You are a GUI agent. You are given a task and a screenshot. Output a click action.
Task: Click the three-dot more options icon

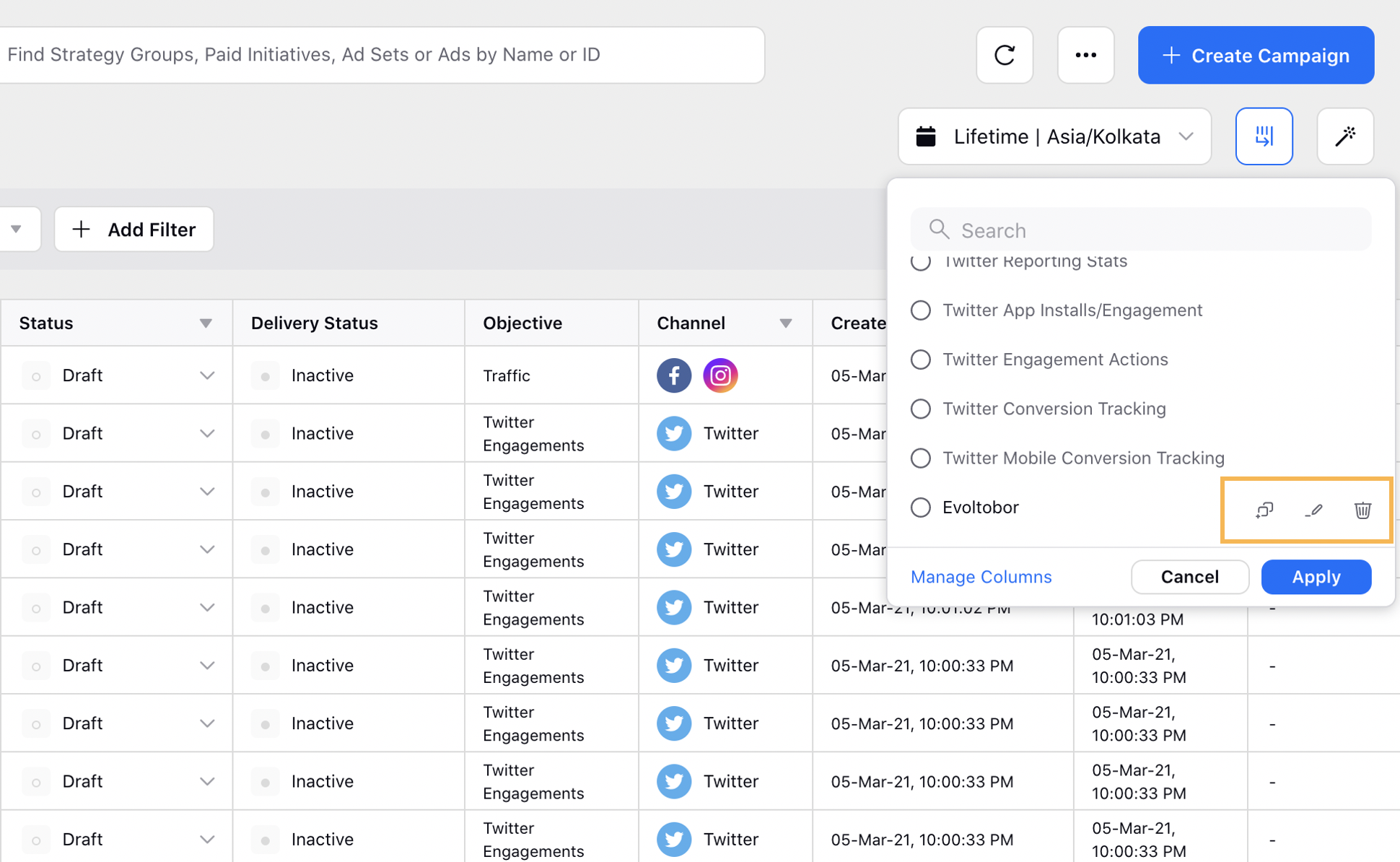(1086, 55)
